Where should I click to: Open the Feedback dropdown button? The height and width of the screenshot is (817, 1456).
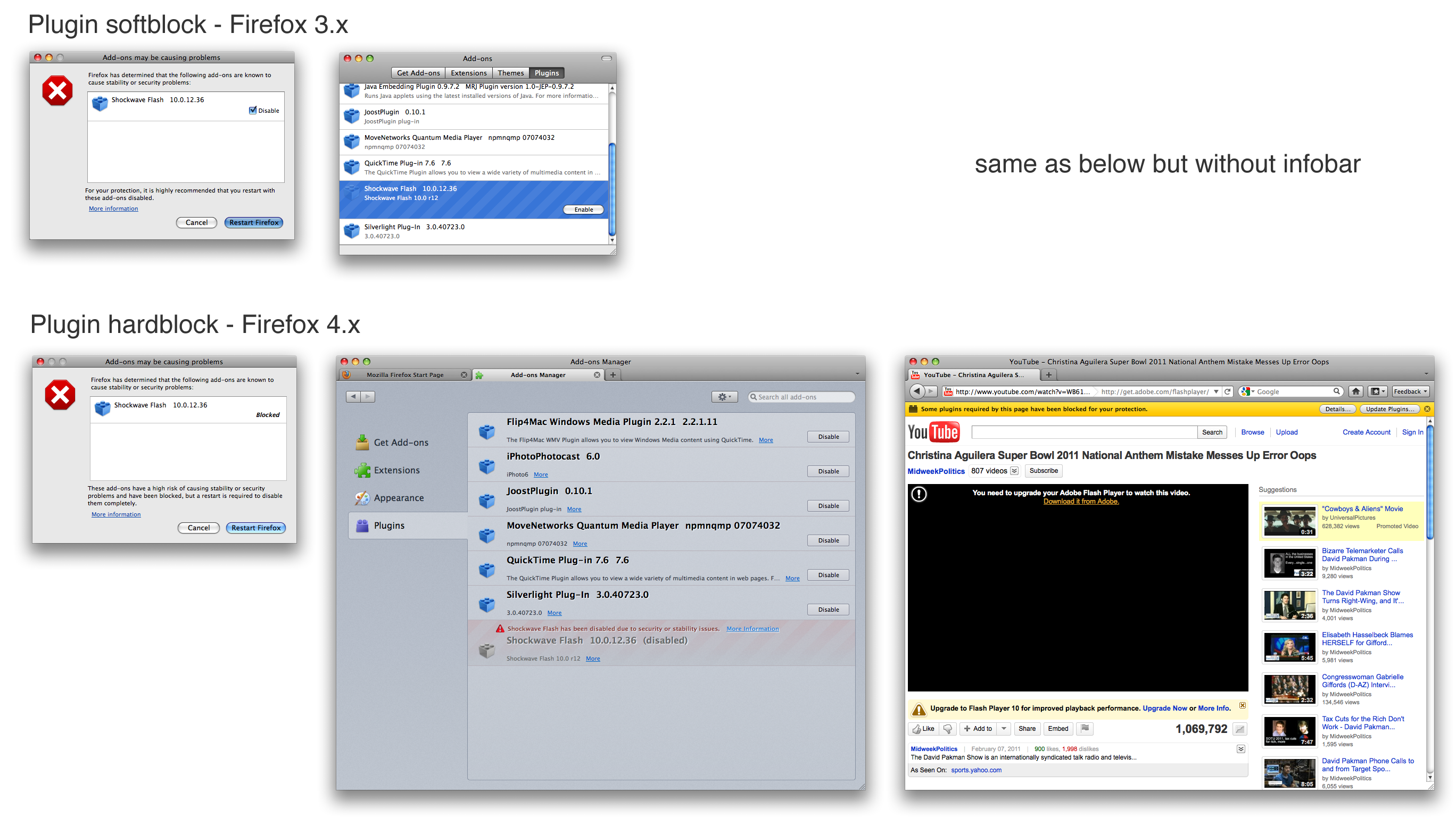point(1410,391)
